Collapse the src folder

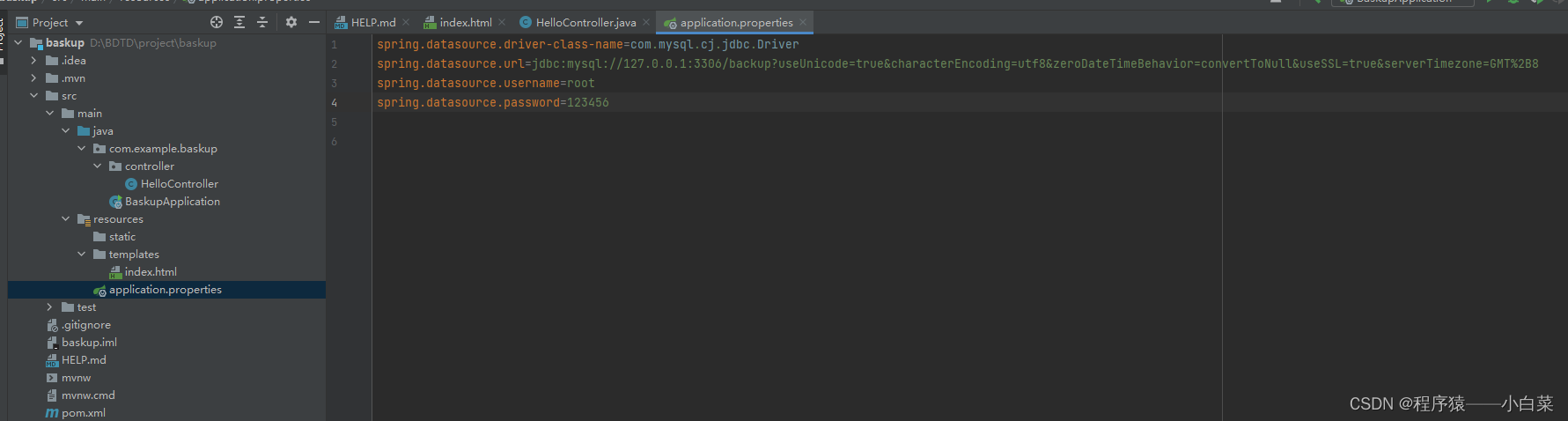click(34, 95)
